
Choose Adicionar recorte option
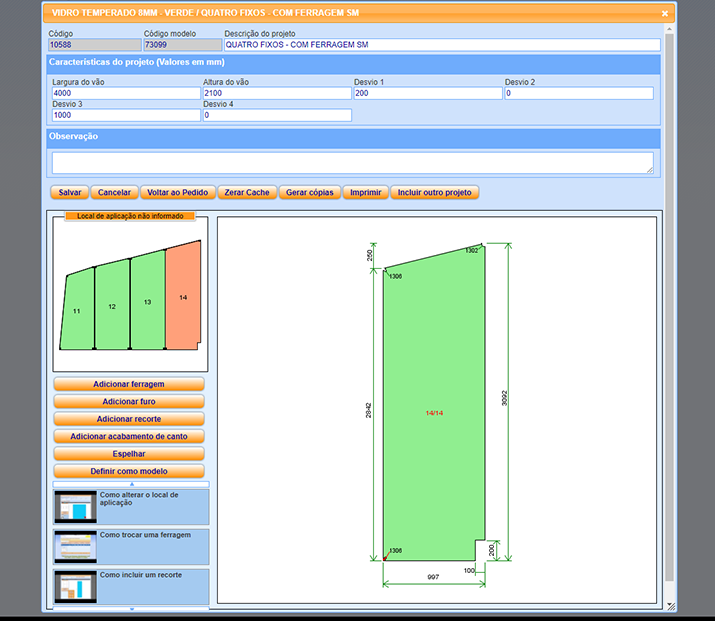(x=129, y=419)
